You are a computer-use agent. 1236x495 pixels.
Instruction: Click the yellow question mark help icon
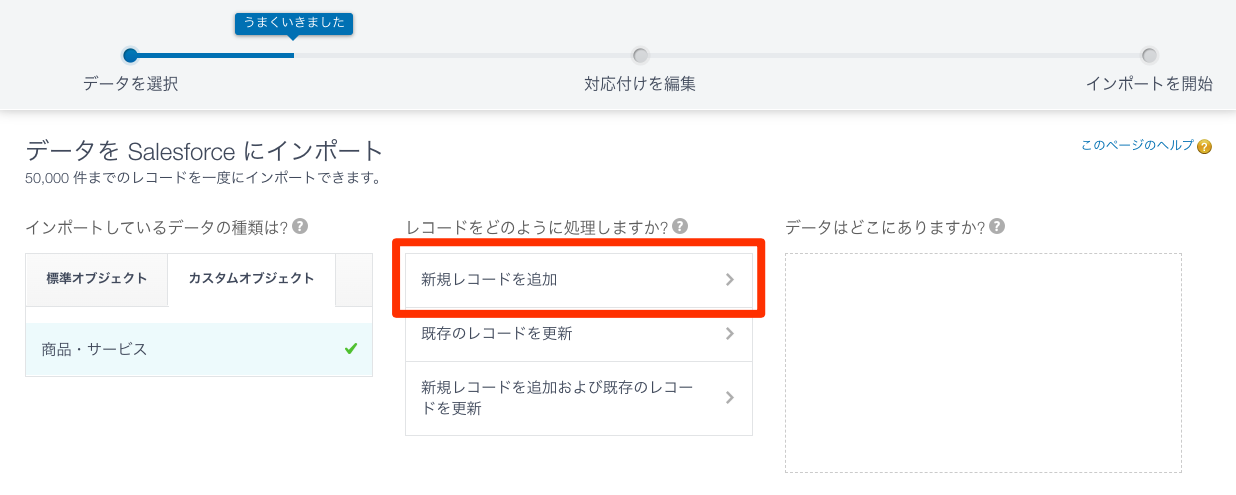[x=1204, y=147]
